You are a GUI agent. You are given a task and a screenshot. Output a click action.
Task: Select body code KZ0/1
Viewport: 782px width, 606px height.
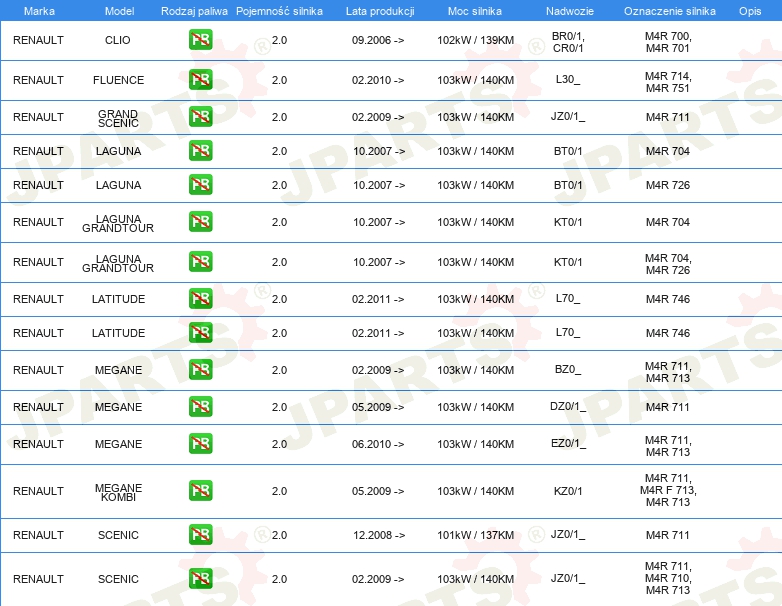pos(568,491)
